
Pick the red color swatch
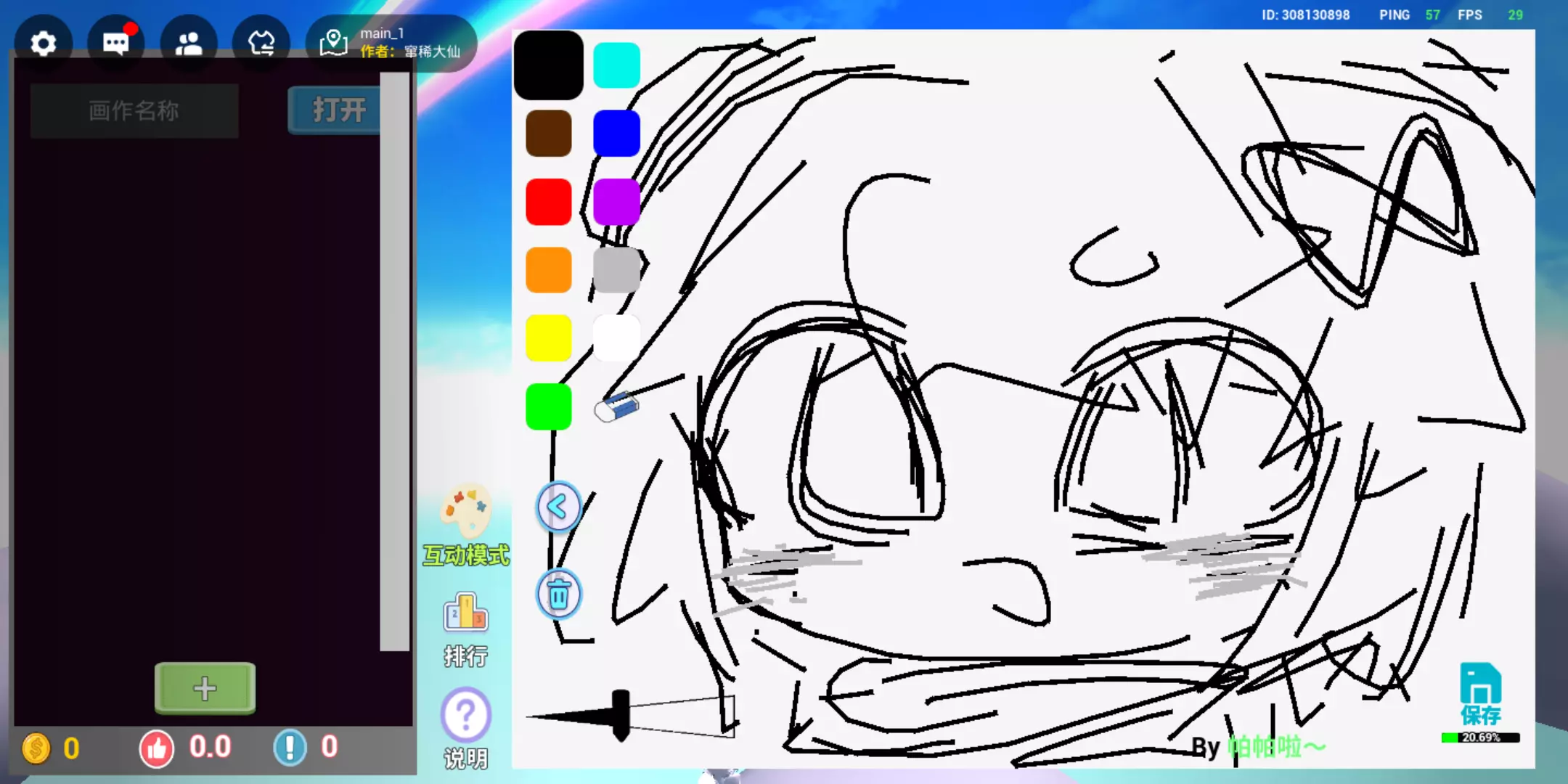548,202
